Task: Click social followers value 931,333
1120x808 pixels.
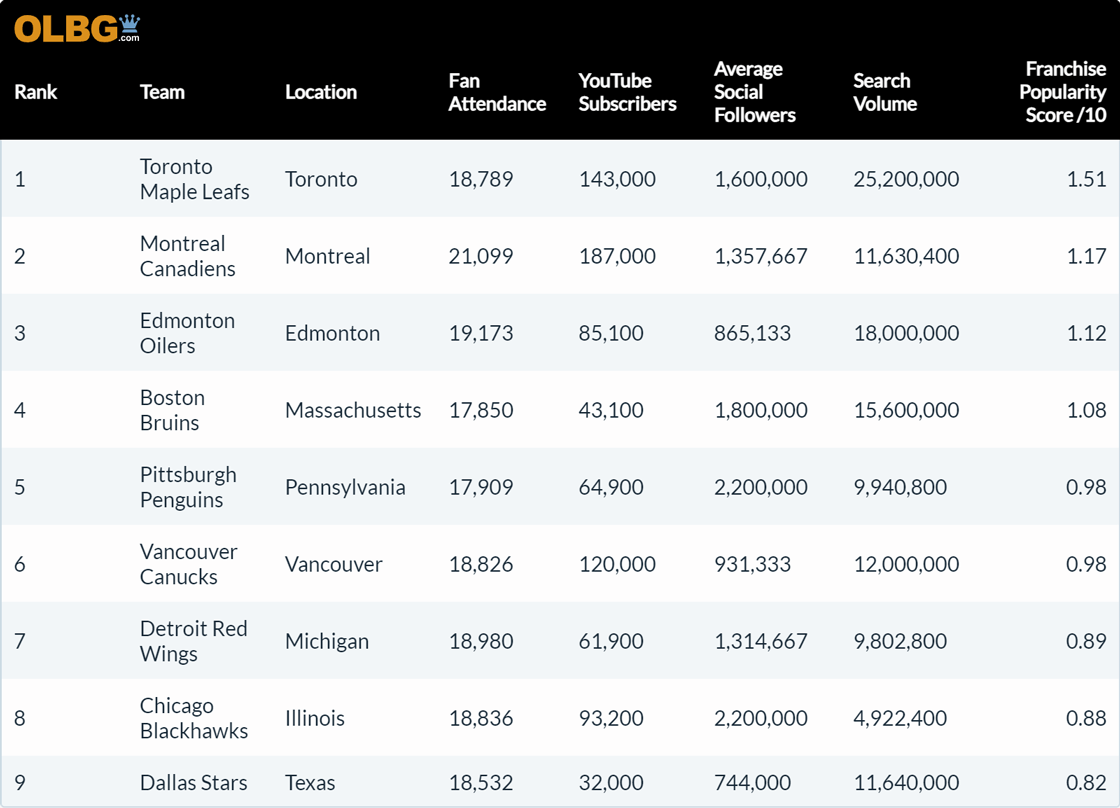Action: pos(753,564)
